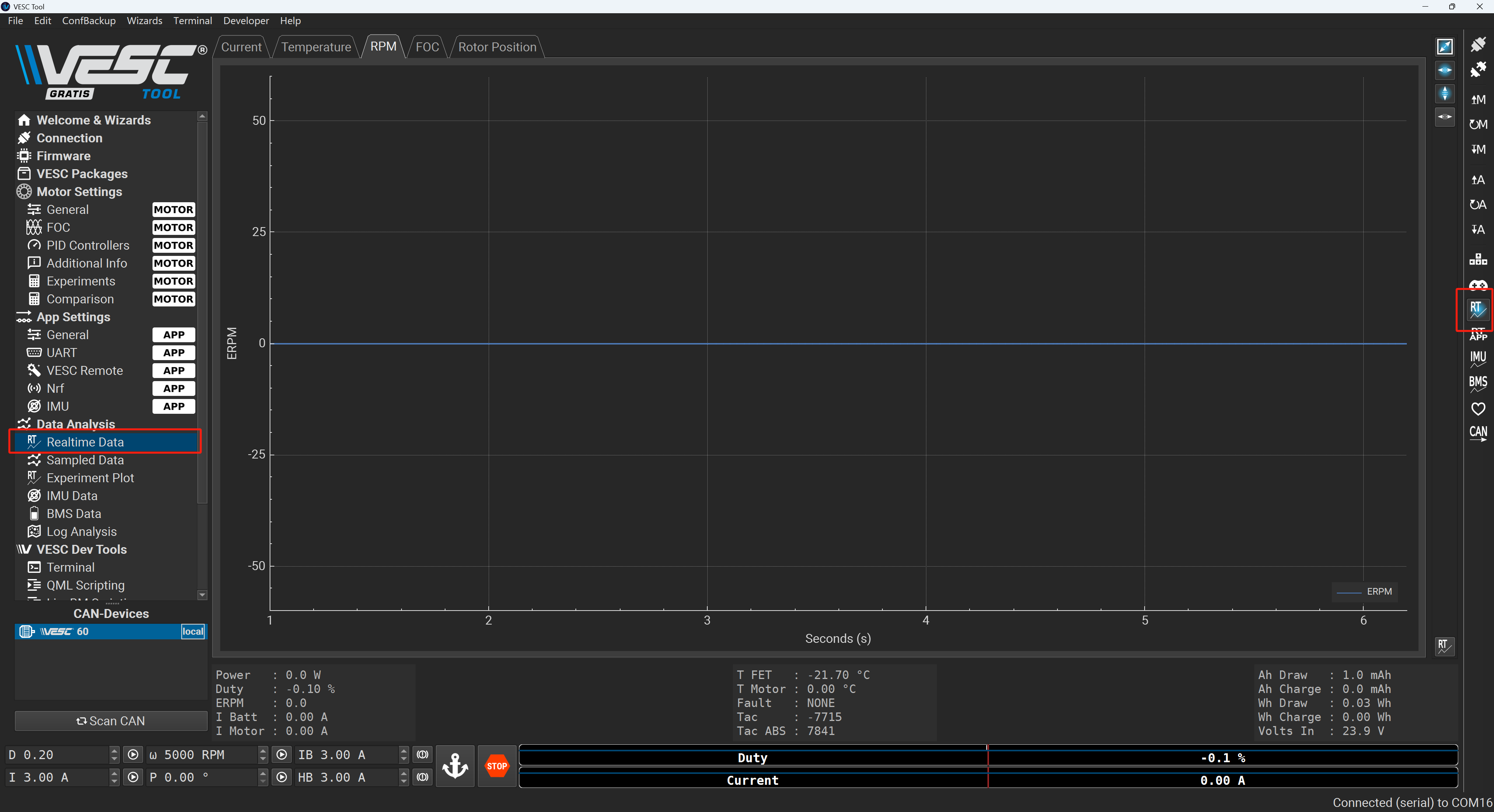Apply HB 3.00 A handbrake current

(x=423, y=777)
